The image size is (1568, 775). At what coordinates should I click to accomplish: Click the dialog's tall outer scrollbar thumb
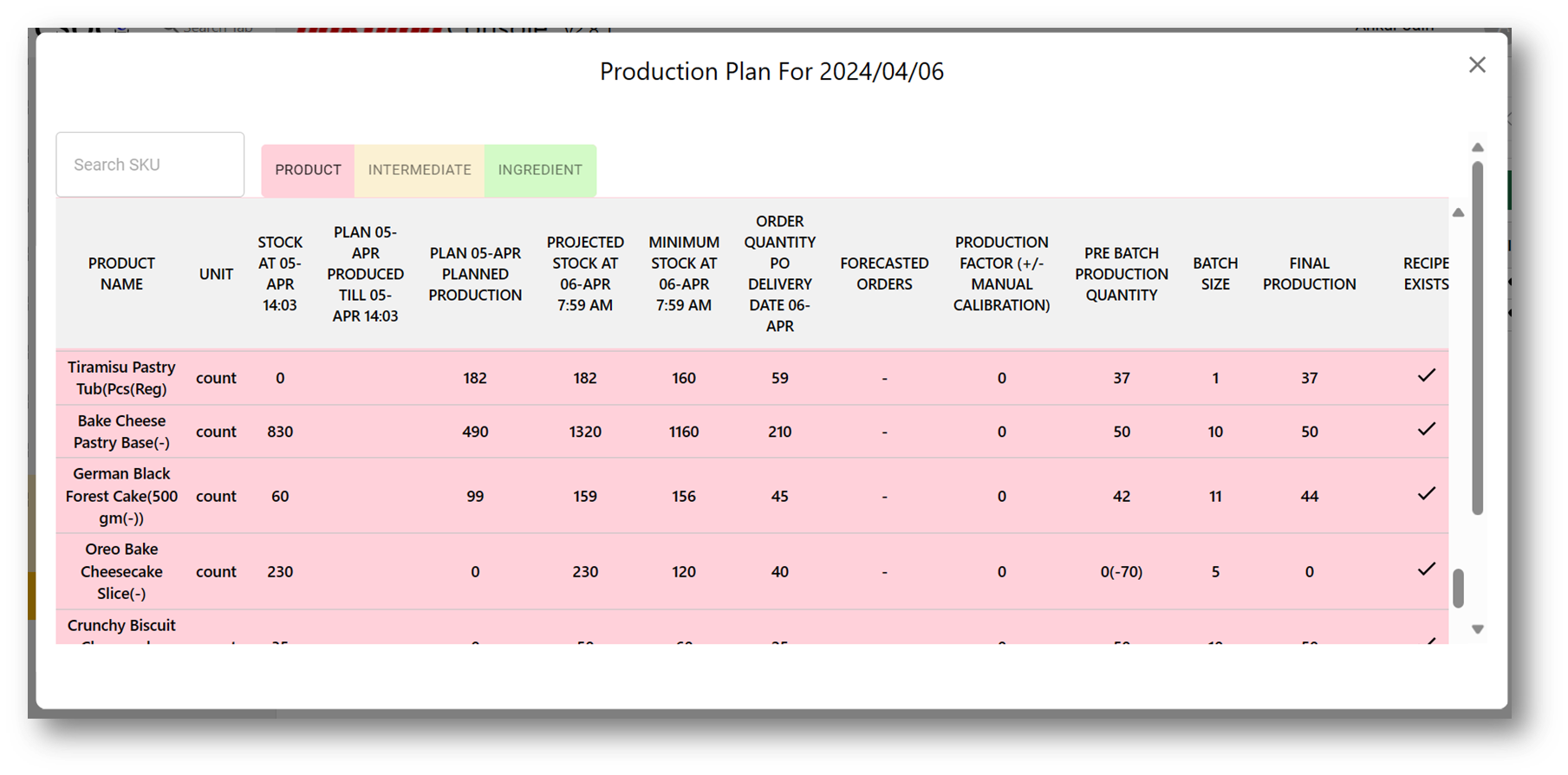point(1477,338)
